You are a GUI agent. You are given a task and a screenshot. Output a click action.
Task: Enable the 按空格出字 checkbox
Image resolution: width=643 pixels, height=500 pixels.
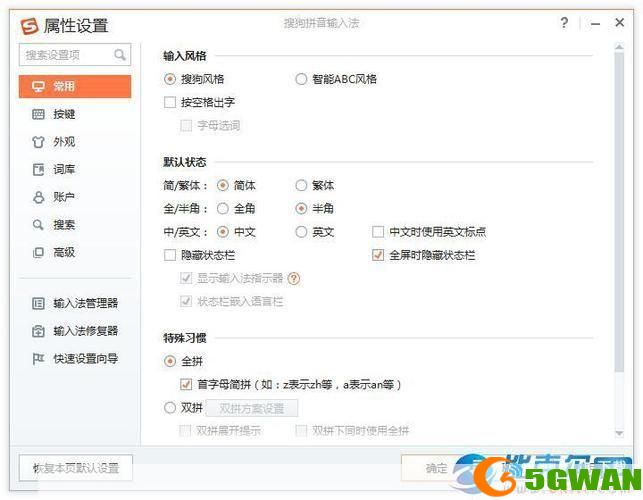[x=170, y=102]
